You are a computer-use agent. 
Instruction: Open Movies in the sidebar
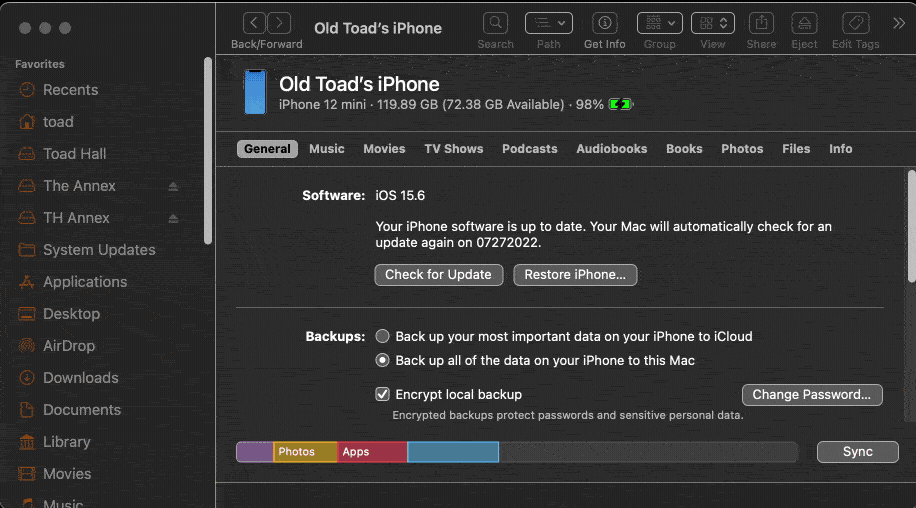[67, 474]
